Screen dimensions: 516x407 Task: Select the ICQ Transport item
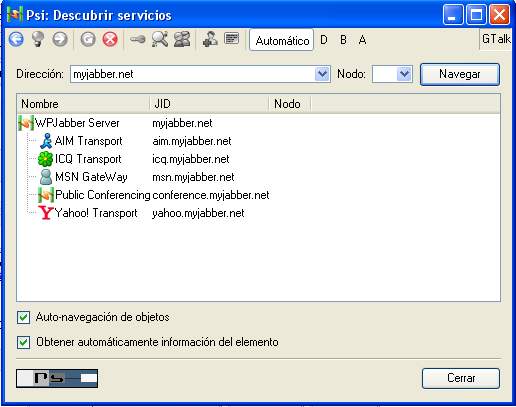click(x=88, y=159)
